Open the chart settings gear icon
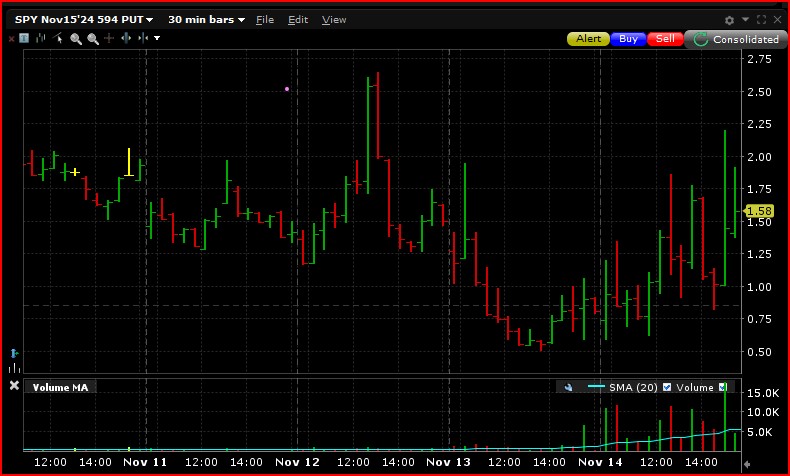This screenshot has width=790, height=476. [729, 20]
